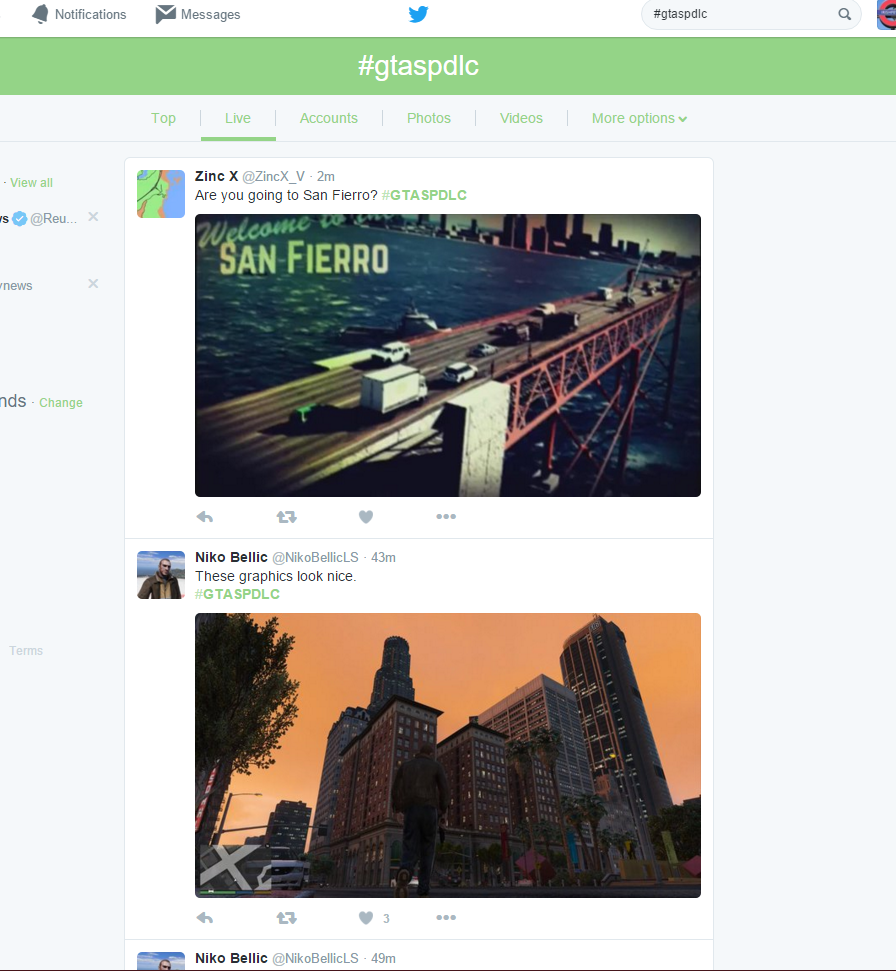Image resolution: width=896 pixels, height=971 pixels.
Task: Open the 49m timestamp link
Action: [x=383, y=958]
